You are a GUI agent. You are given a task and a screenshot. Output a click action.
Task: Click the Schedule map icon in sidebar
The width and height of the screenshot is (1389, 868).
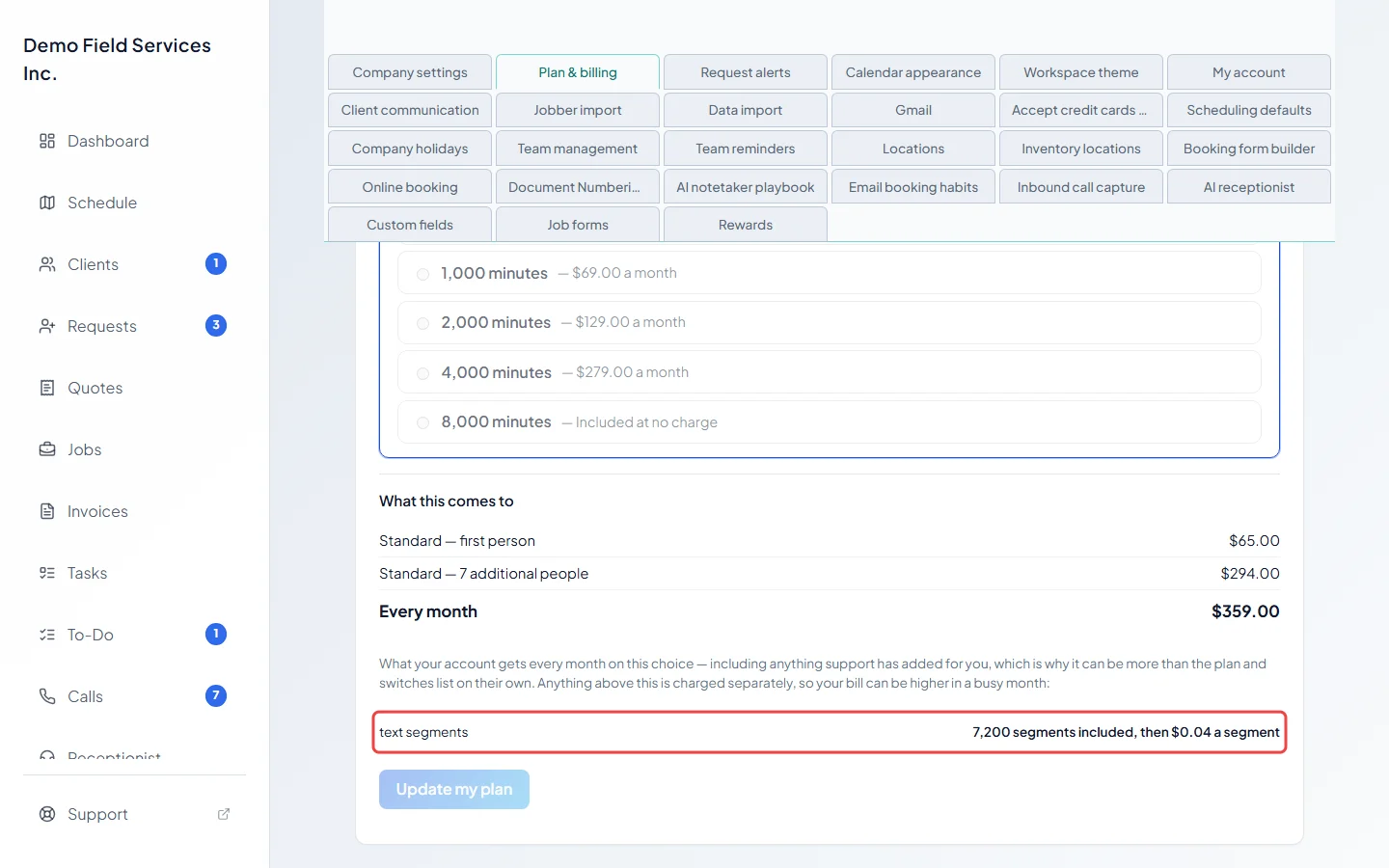coord(47,203)
